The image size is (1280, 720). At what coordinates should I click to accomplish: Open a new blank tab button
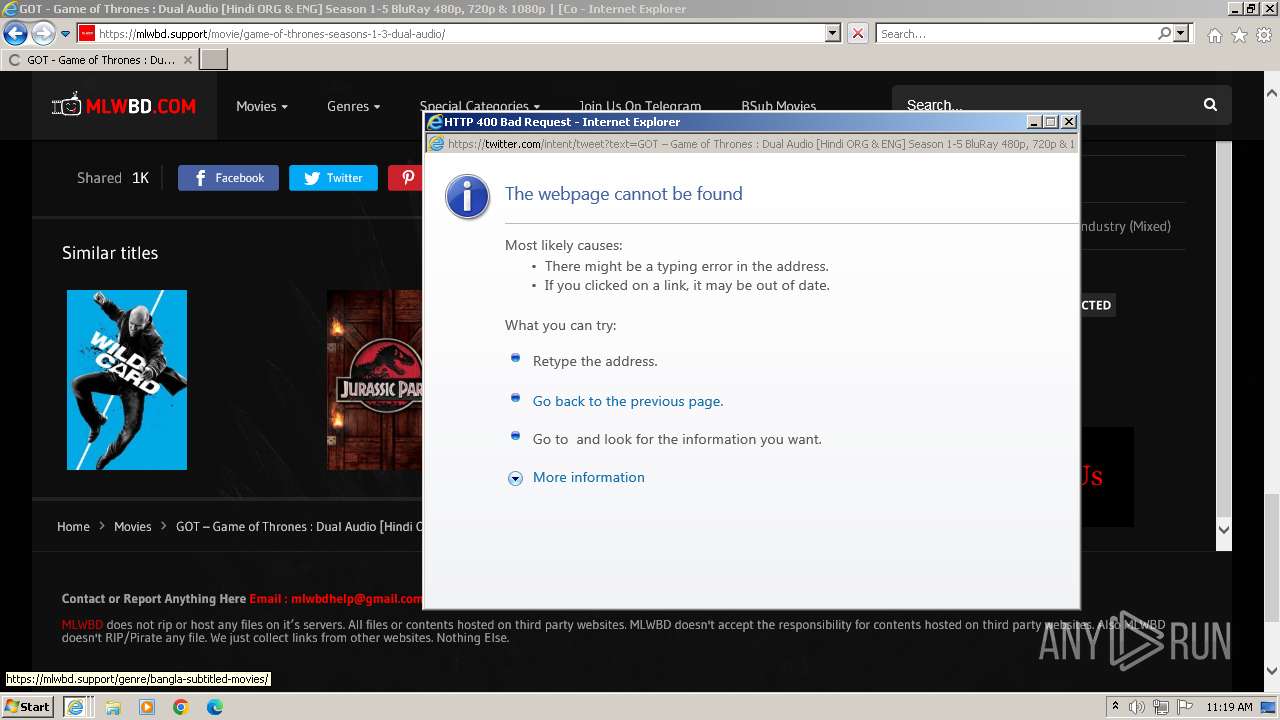point(214,60)
